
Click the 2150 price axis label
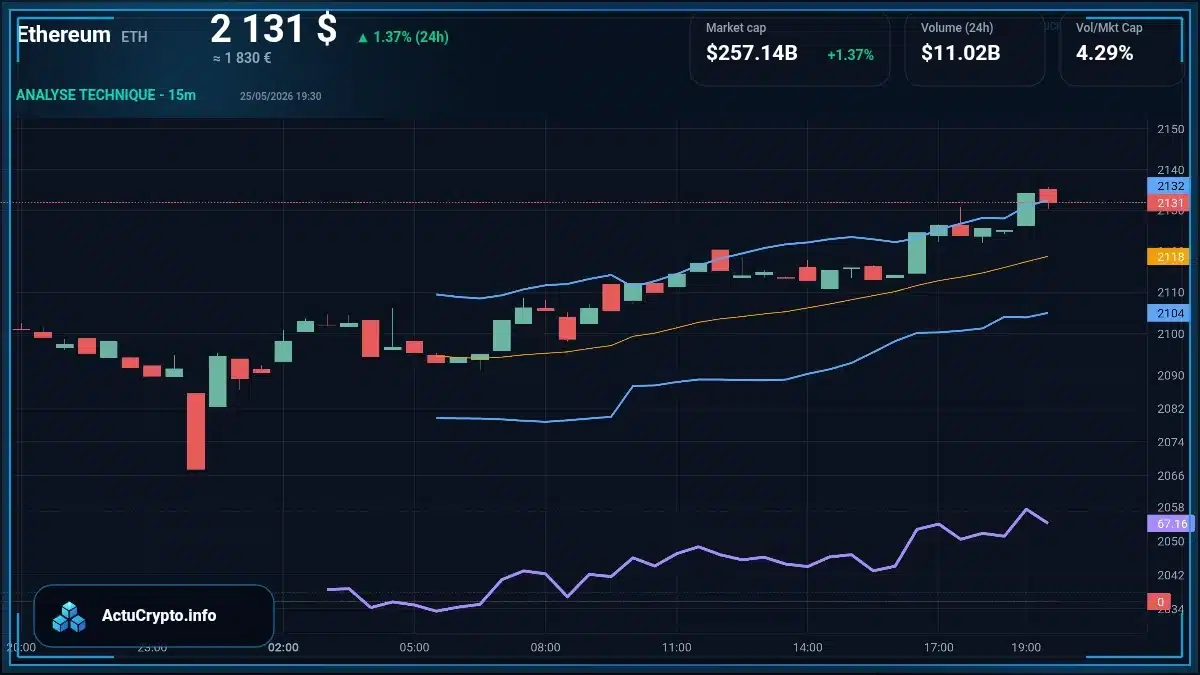point(1170,130)
